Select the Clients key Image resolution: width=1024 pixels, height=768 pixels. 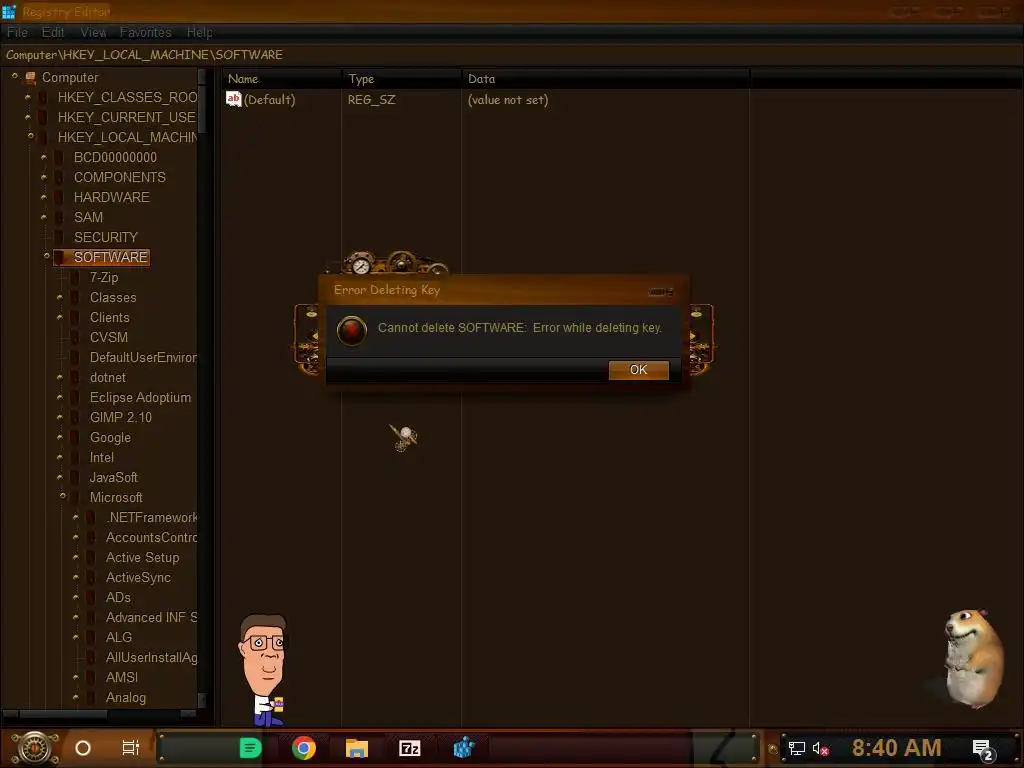(110, 317)
